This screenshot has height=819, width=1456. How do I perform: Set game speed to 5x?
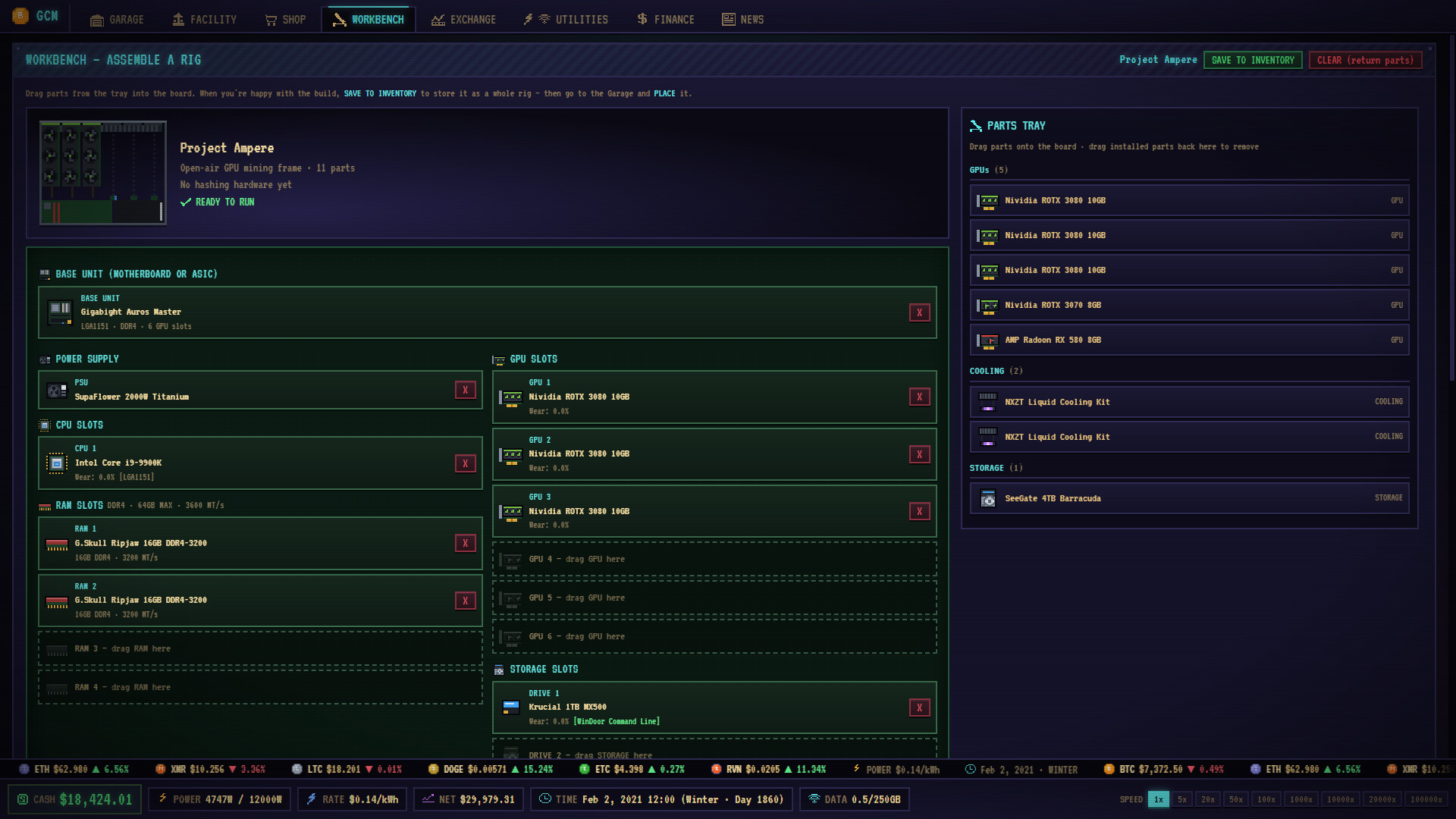1181,799
